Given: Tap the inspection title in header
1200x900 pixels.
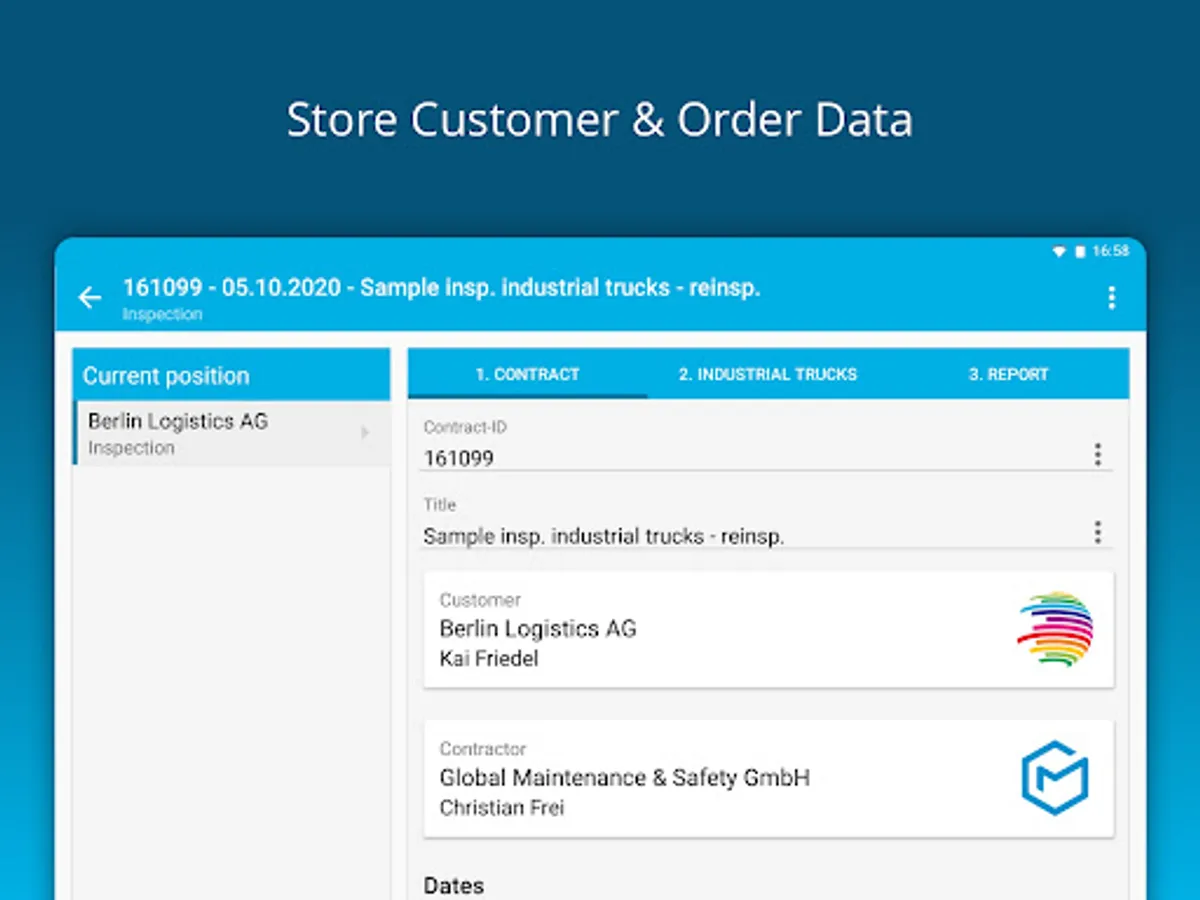Looking at the screenshot, I should coord(441,288).
